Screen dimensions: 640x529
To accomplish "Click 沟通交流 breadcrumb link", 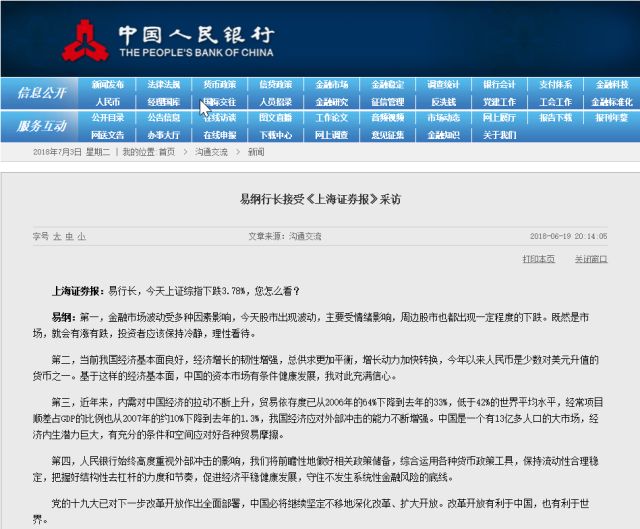I will (211, 152).
